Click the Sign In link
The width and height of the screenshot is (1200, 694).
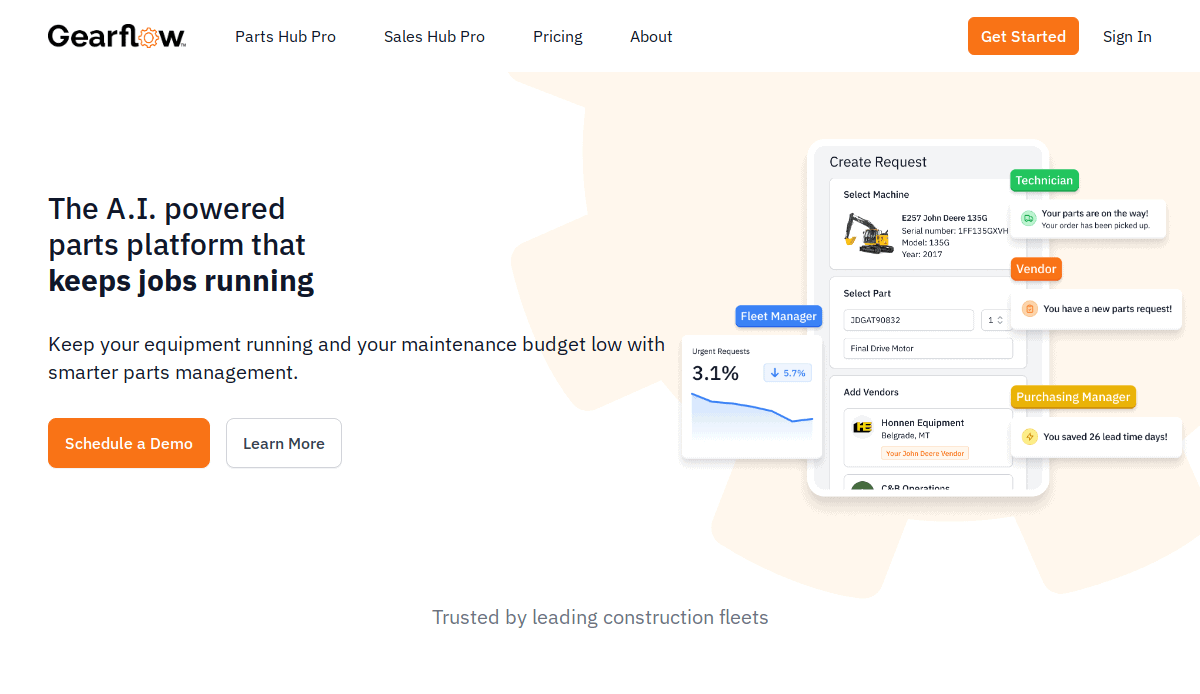pyautogui.click(x=1127, y=37)
